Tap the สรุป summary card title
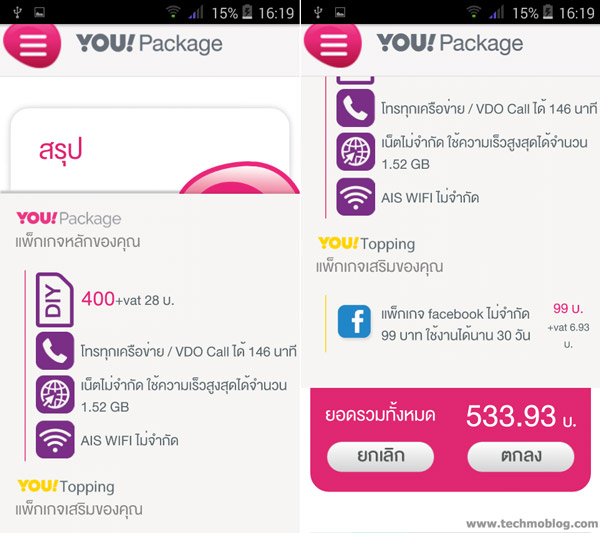This screenshot has width=600, height=533. (x=60, y=150)
